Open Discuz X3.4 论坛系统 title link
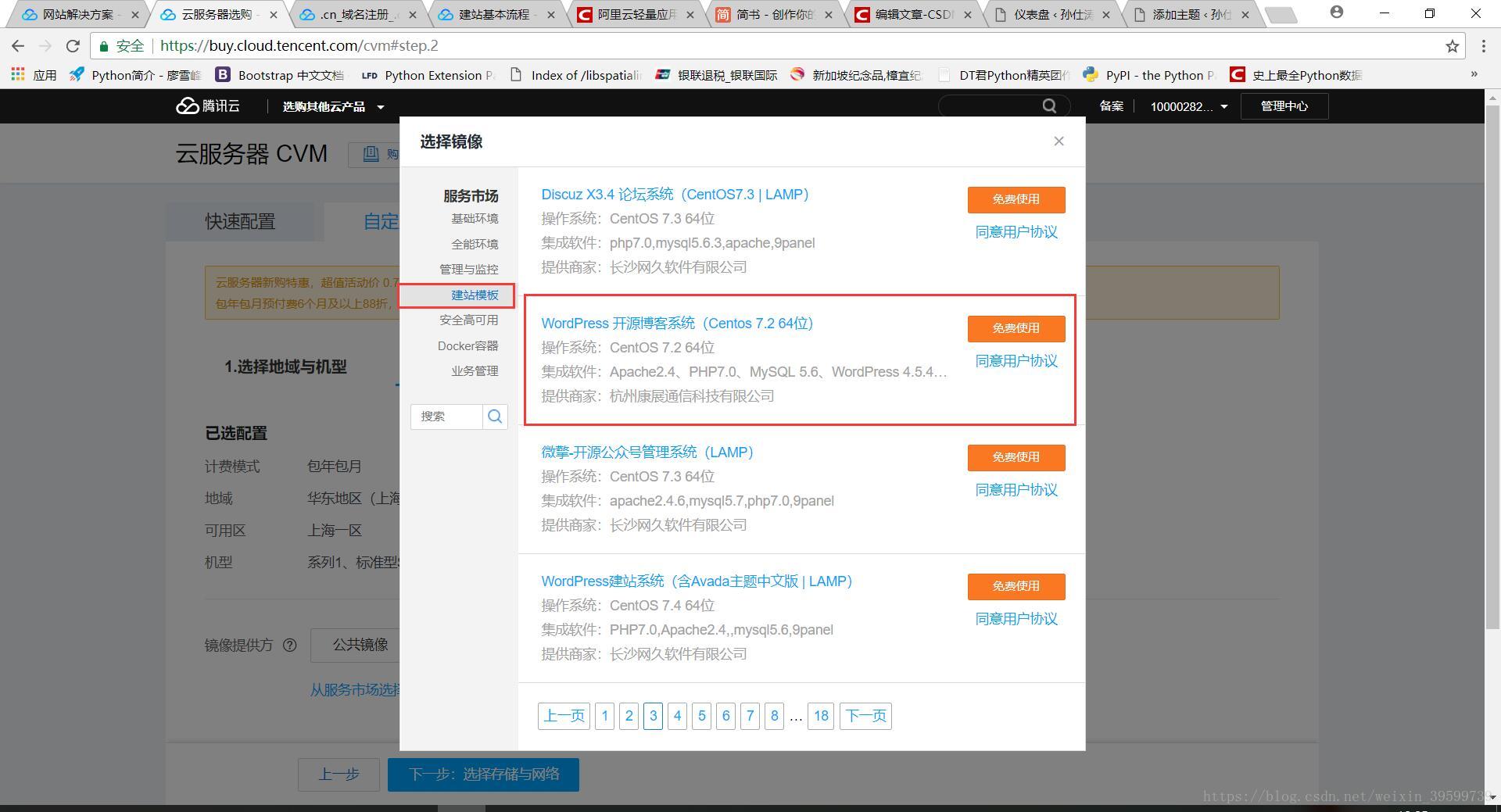 [x=675, y=195]
